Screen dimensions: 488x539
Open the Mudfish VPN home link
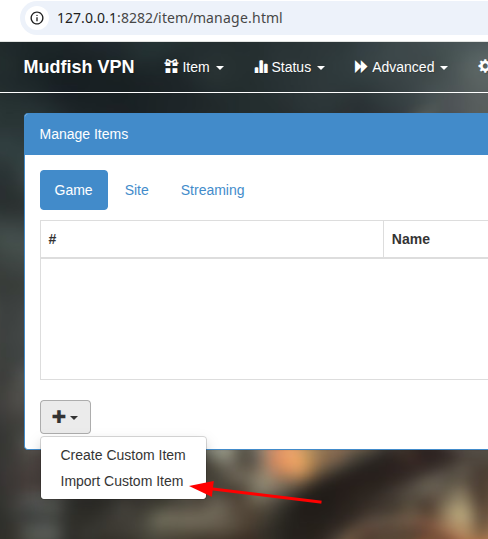click(79, 67)
